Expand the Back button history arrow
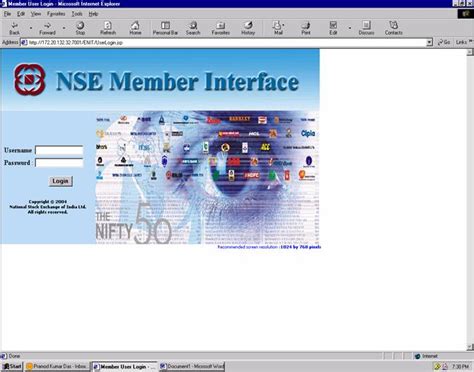The height and width of the screenshot is (372, 474). point(31,28)
